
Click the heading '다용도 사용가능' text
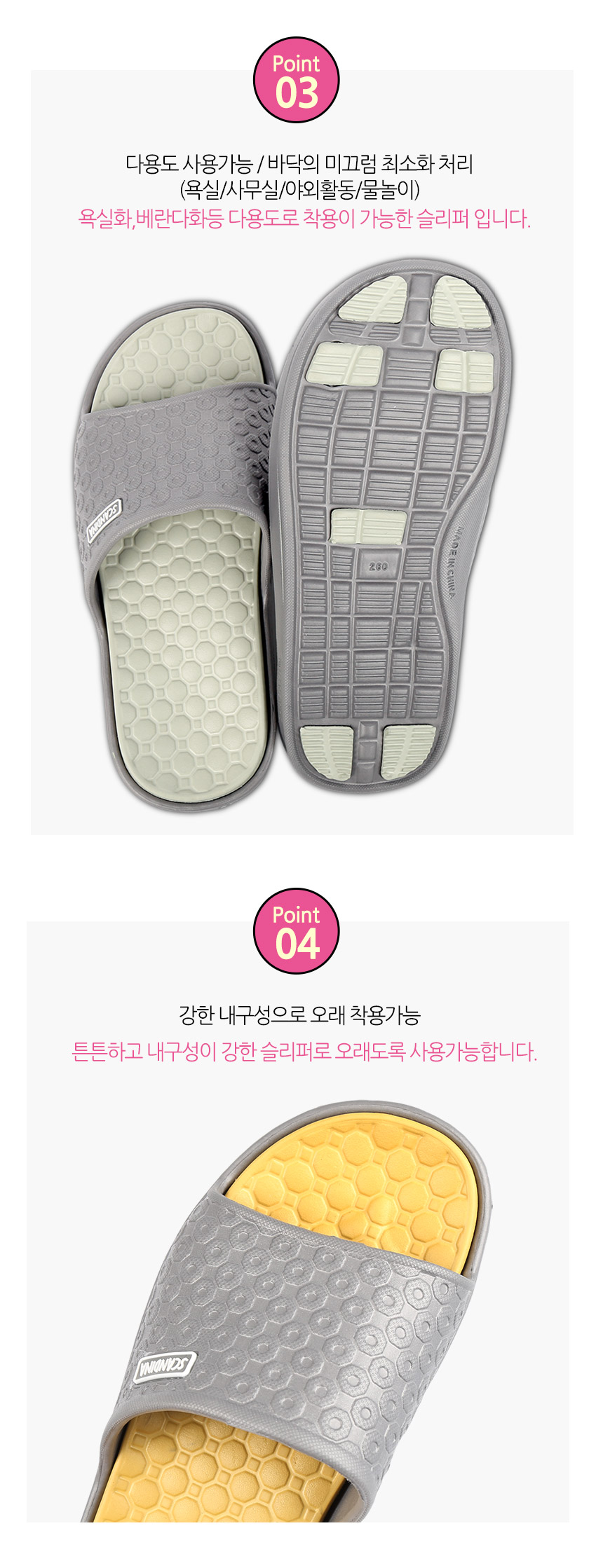pyautogui.click(x=189, y=164)
